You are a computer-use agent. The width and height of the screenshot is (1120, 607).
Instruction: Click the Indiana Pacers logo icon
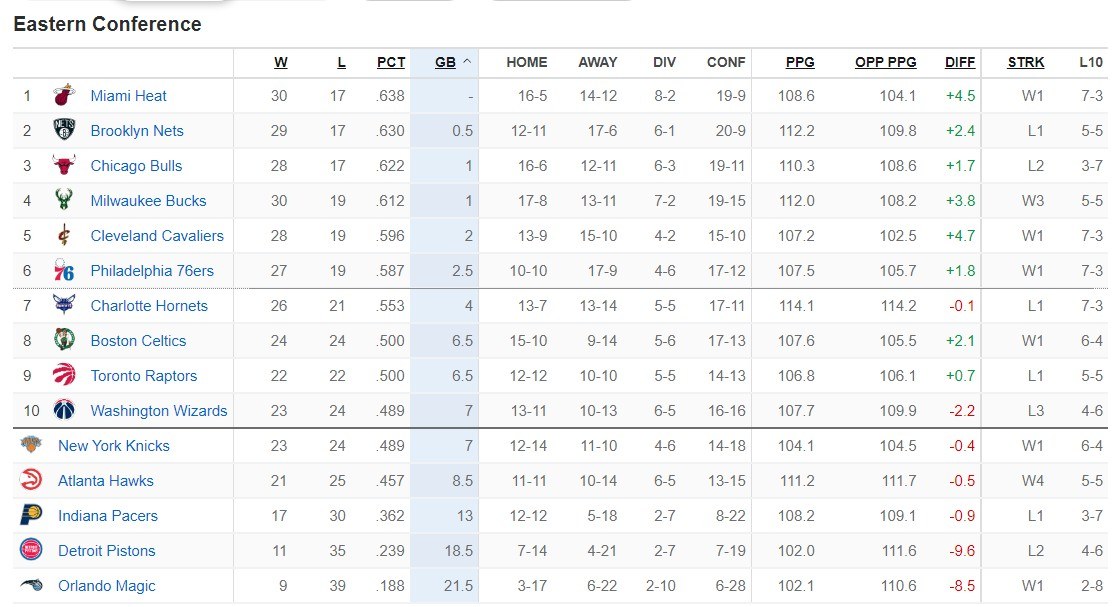tap(31, 516)
